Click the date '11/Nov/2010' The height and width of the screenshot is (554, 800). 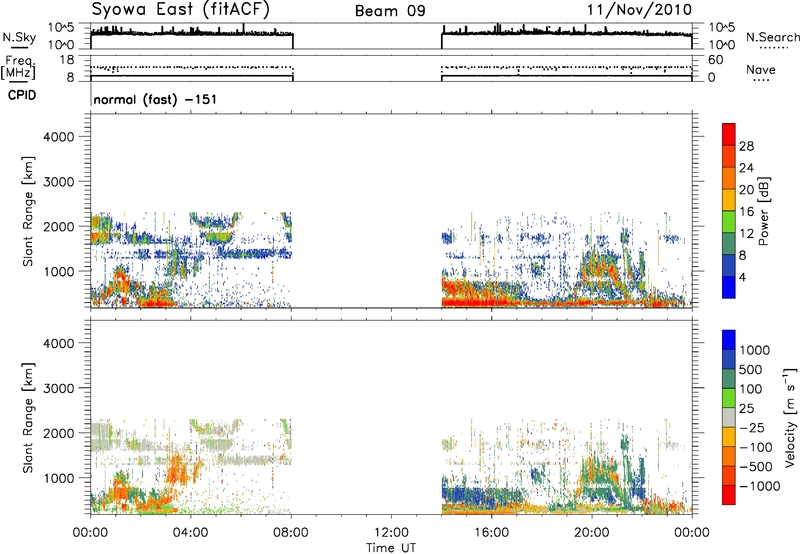point(639,9)
